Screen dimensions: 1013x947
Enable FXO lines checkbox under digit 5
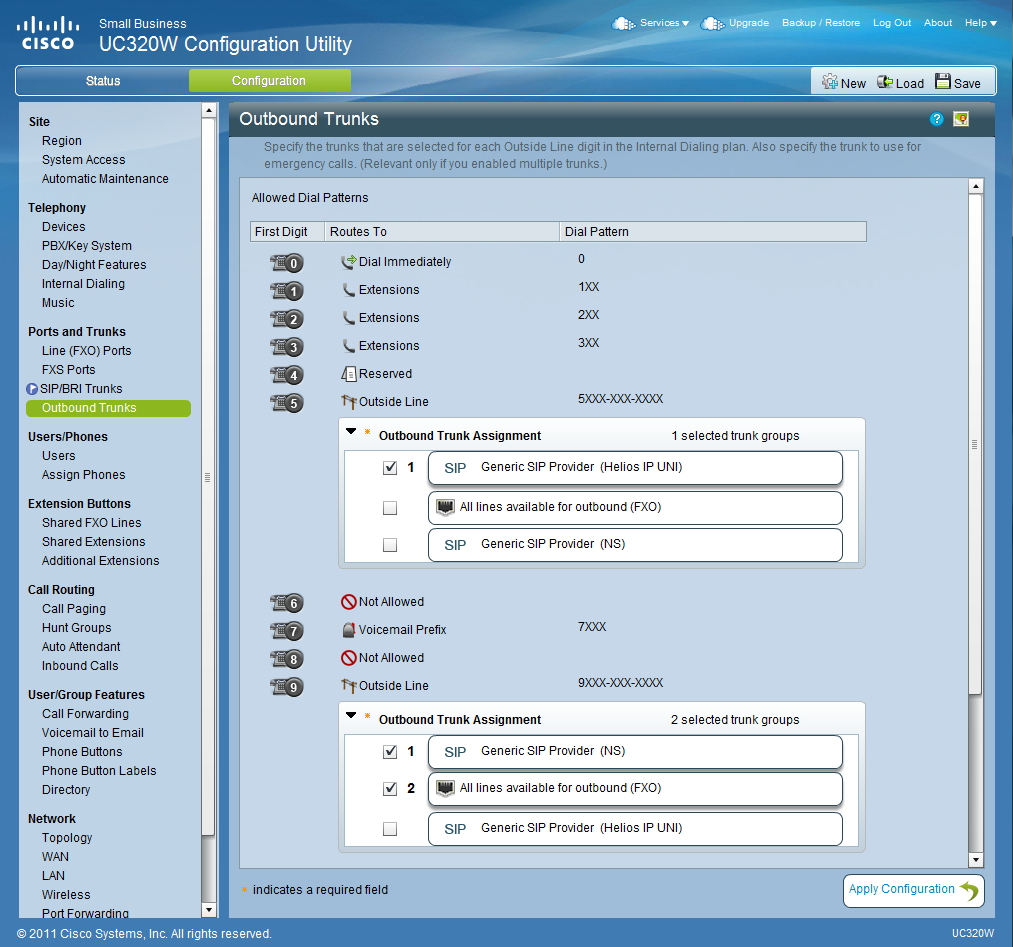tap(390, 508)
